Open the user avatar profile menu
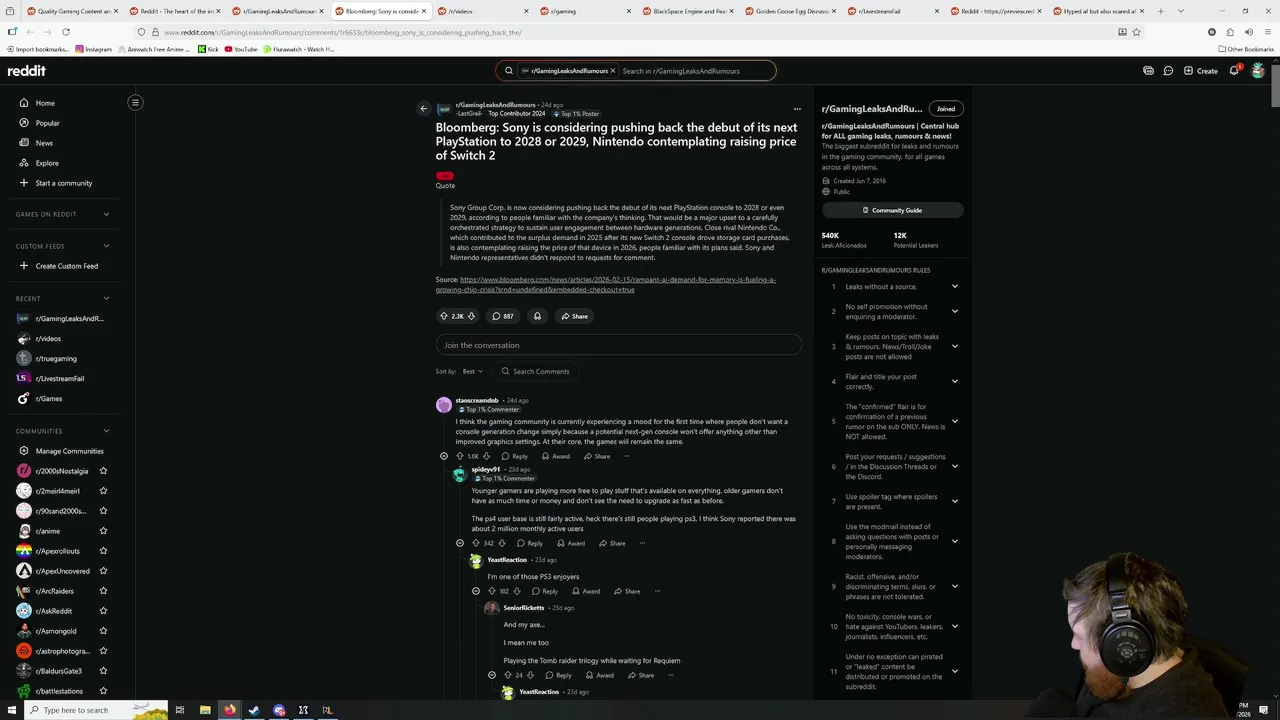This screenshot has width=1280, height=720. 1258,71
